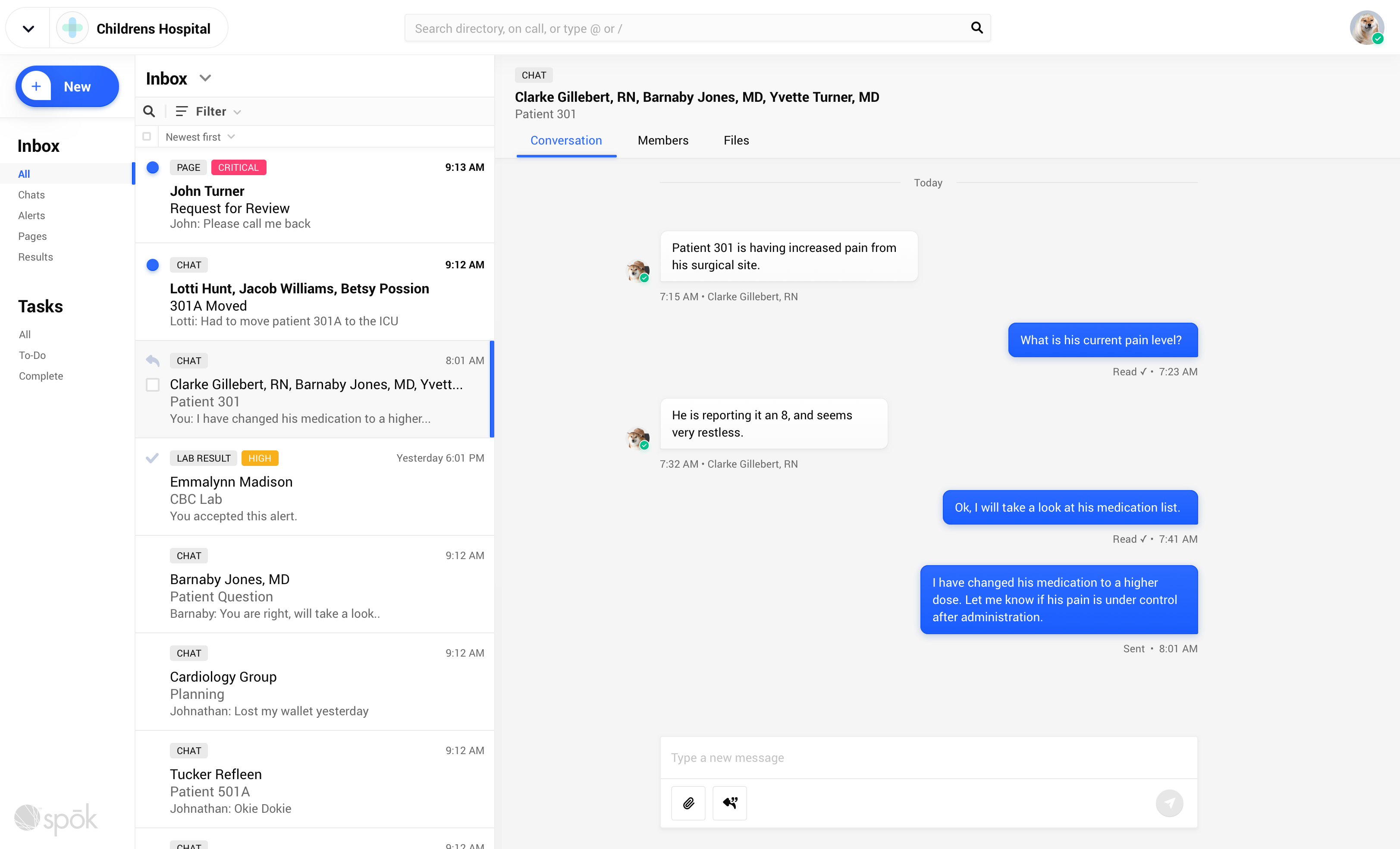This screenshot has width=1400, height=849.
Task: Open the profile avatar in top right
Action: point(1367,28)
